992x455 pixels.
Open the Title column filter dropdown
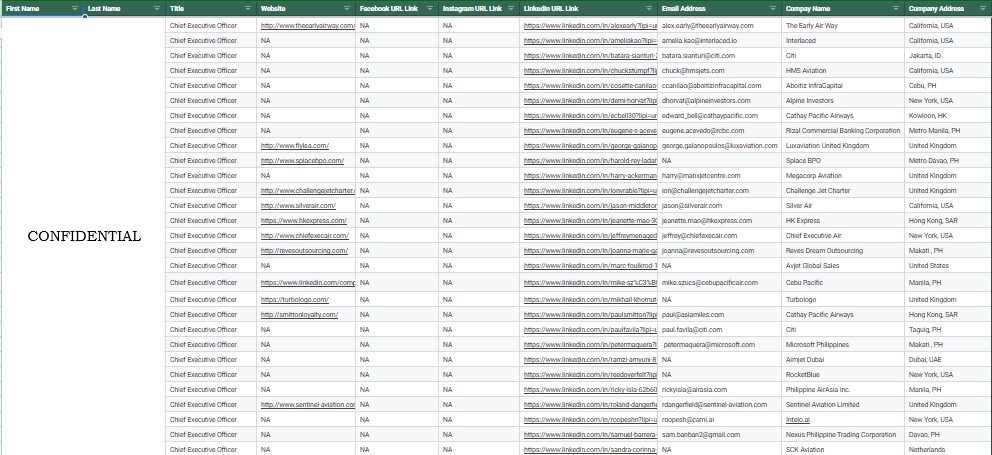pyautogui.click(x=247, y=9)
